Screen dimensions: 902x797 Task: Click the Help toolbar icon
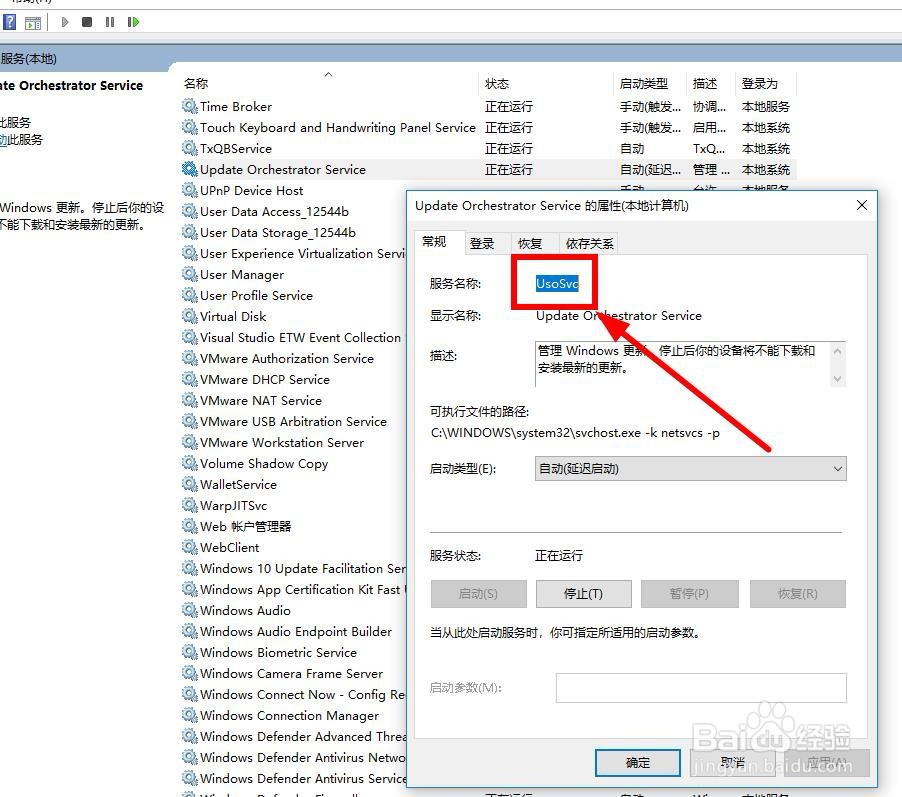[10, 22]
